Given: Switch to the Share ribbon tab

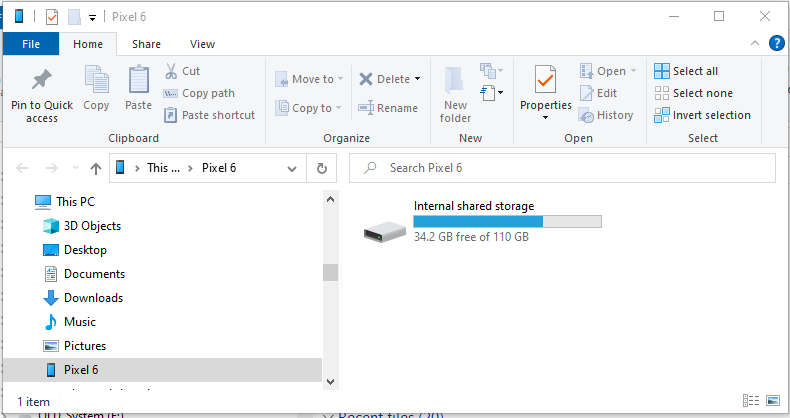Looking at the screenshot, I should coord(146,44).
